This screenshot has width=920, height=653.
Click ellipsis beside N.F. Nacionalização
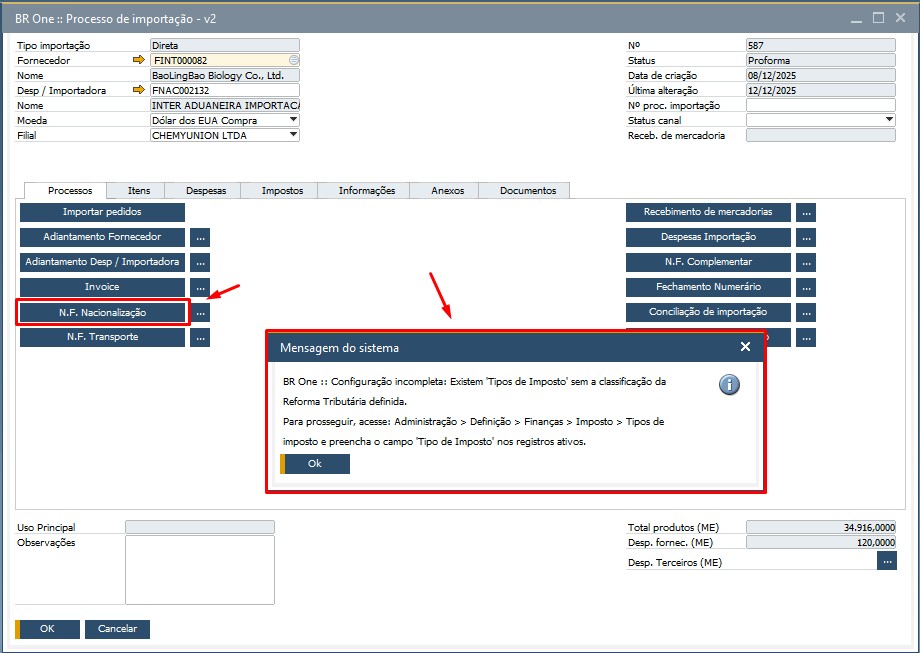pos(200,313)
